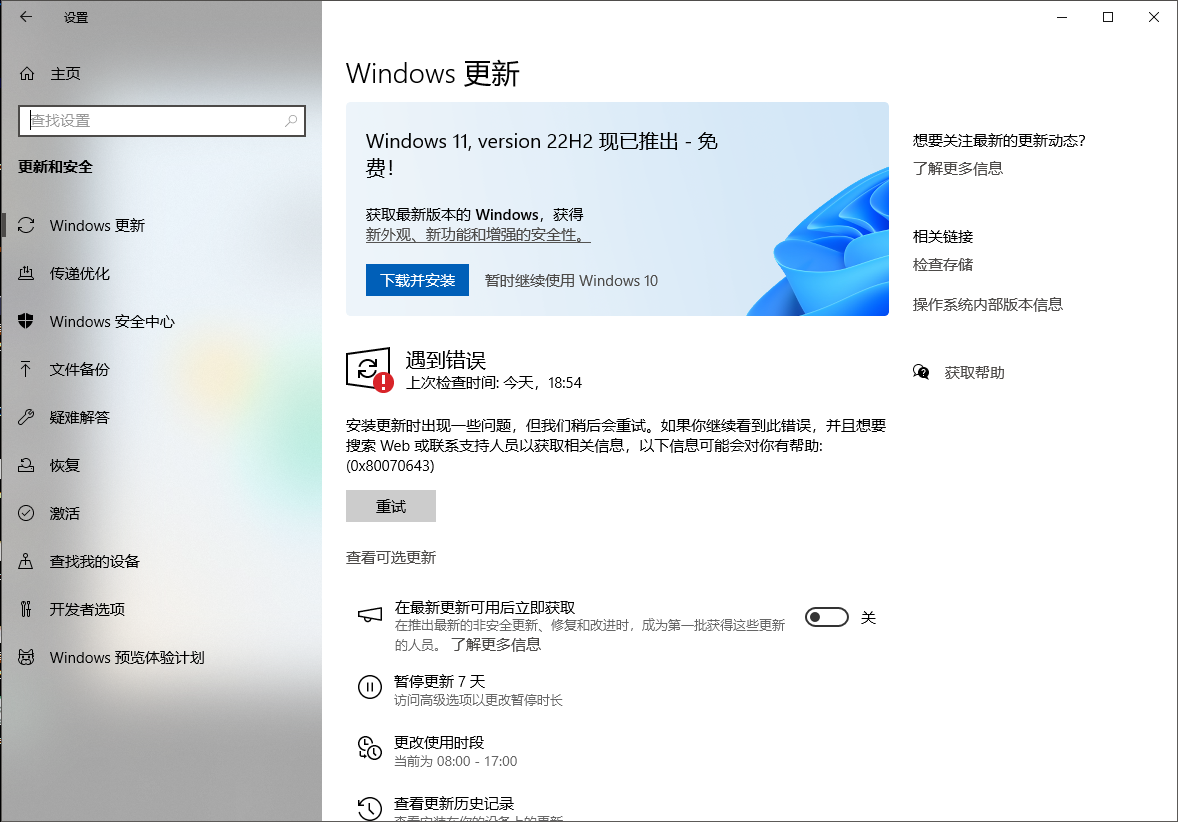This screenshot has height=822, width=1178.
Task: Open 开发者选项 in the sidebar
Action: (x=87, y=610)
